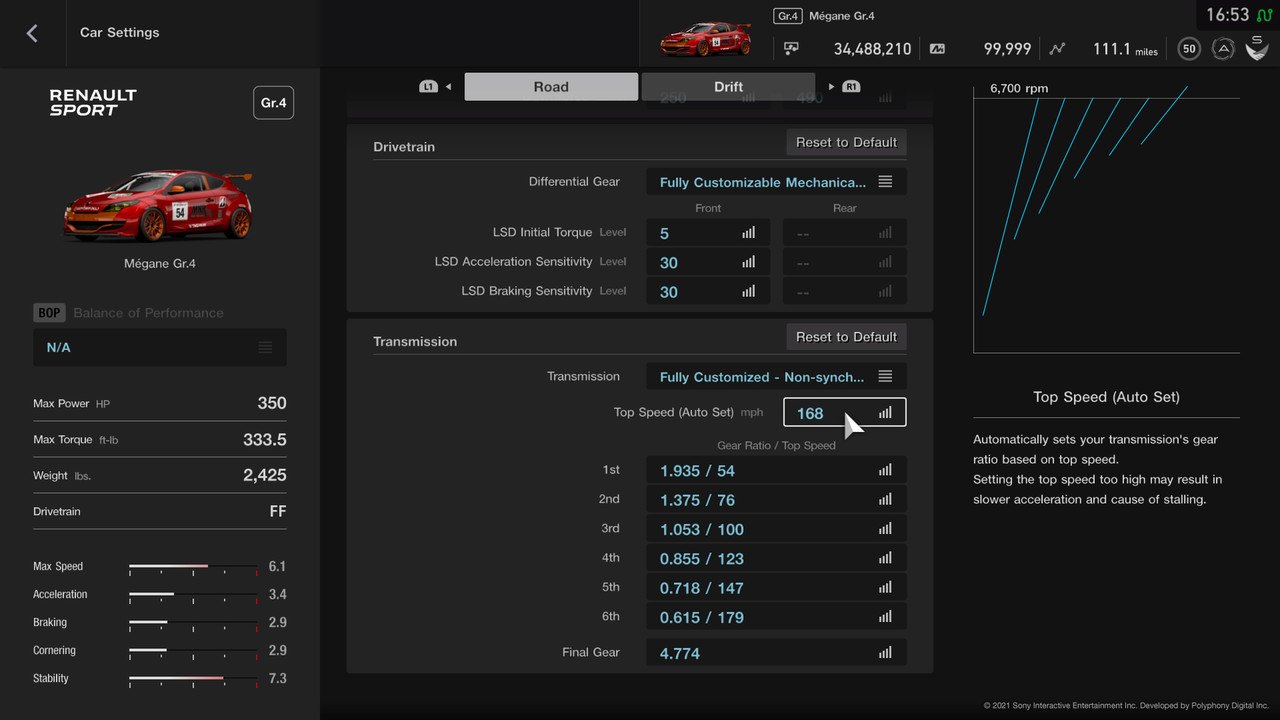The width and height of the screenshot is (1280, 720).
Task: Reset Drivetrain settings to default
Action: point(846,142)
